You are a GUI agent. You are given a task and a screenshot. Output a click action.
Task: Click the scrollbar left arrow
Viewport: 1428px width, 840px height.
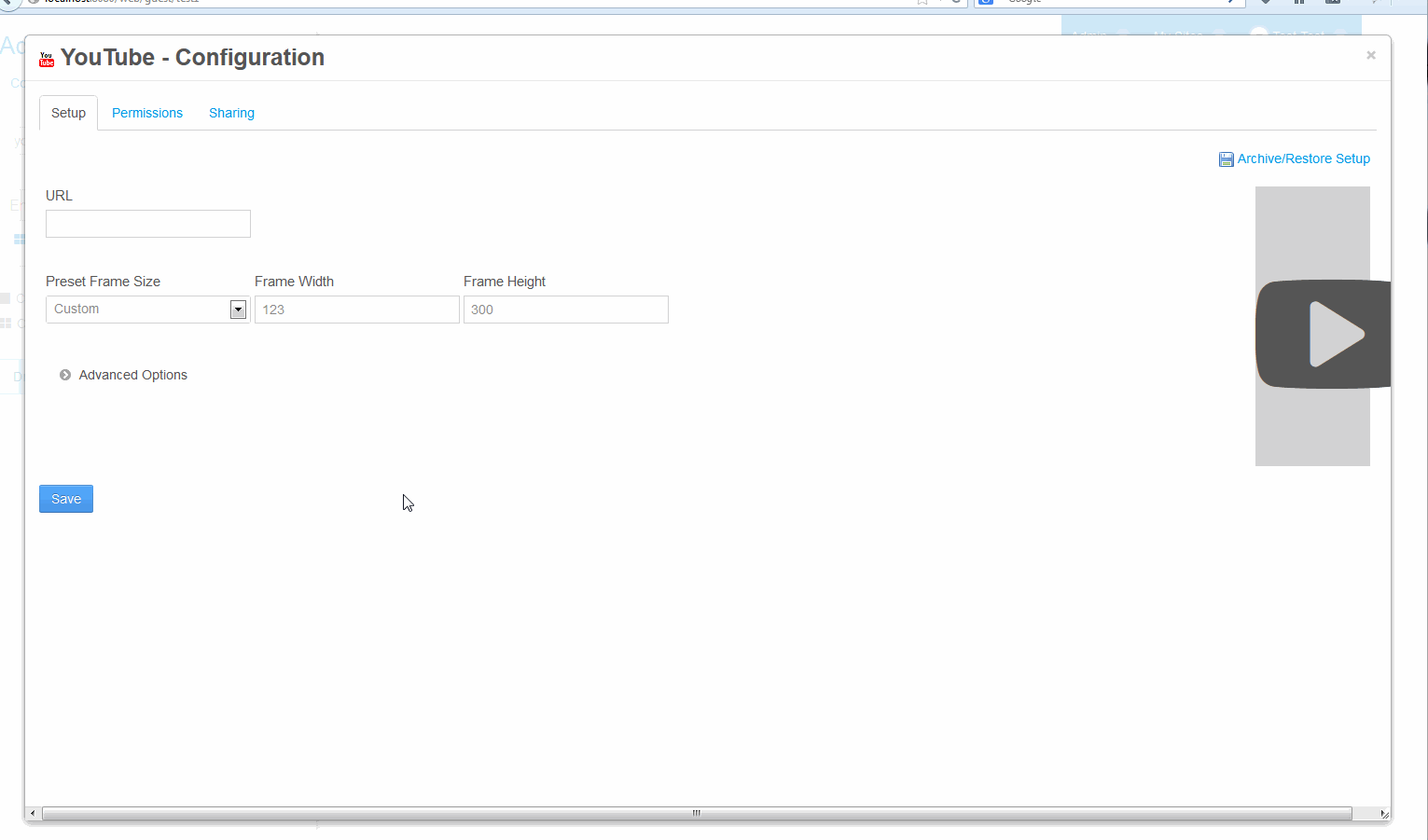(33, 814)
